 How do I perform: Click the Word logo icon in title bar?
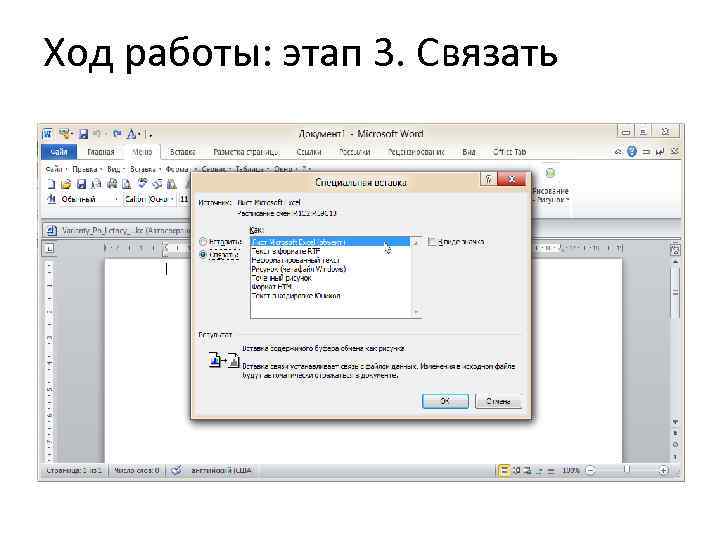pos(48,134)
